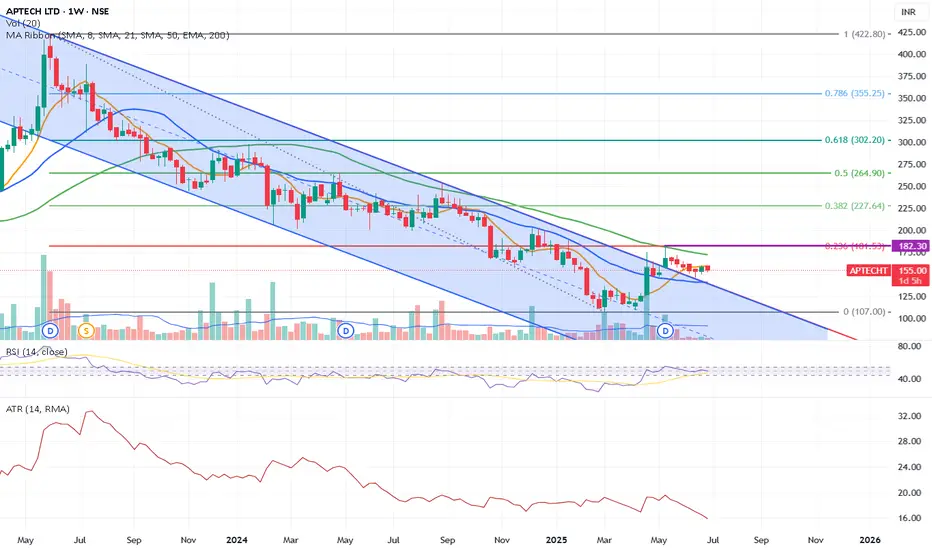This screenshot has height=550, width=932.
Task: Click the 28.00 value on ATR scale
Action: pyautogui.click(x=909, y=441)
